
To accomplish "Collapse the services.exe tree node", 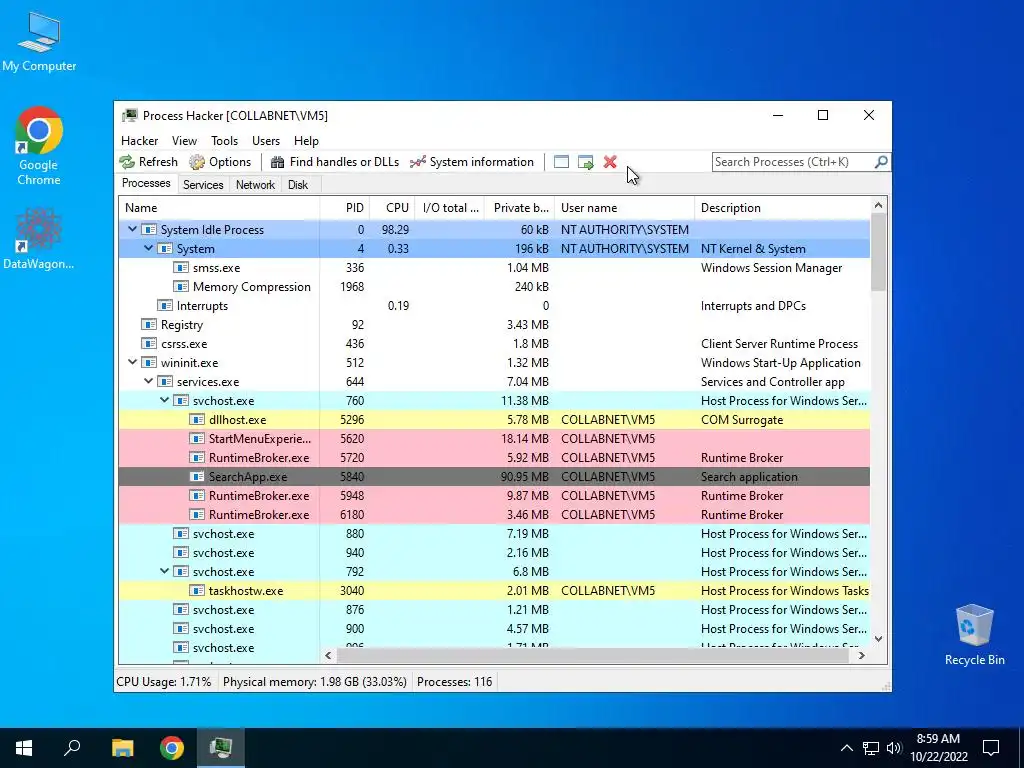I will point(148,381).
